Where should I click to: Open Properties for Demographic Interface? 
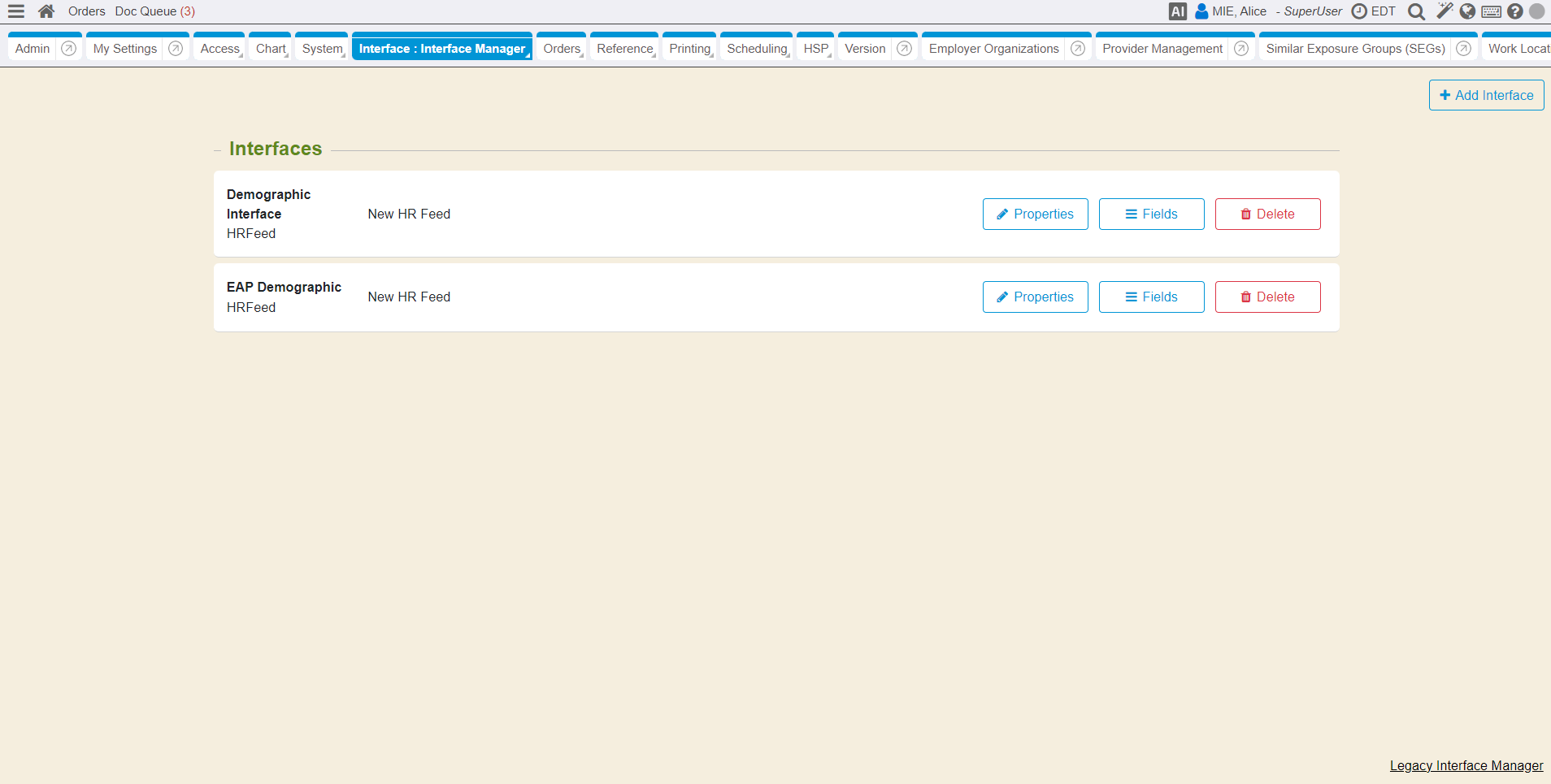pos(1035,214)
